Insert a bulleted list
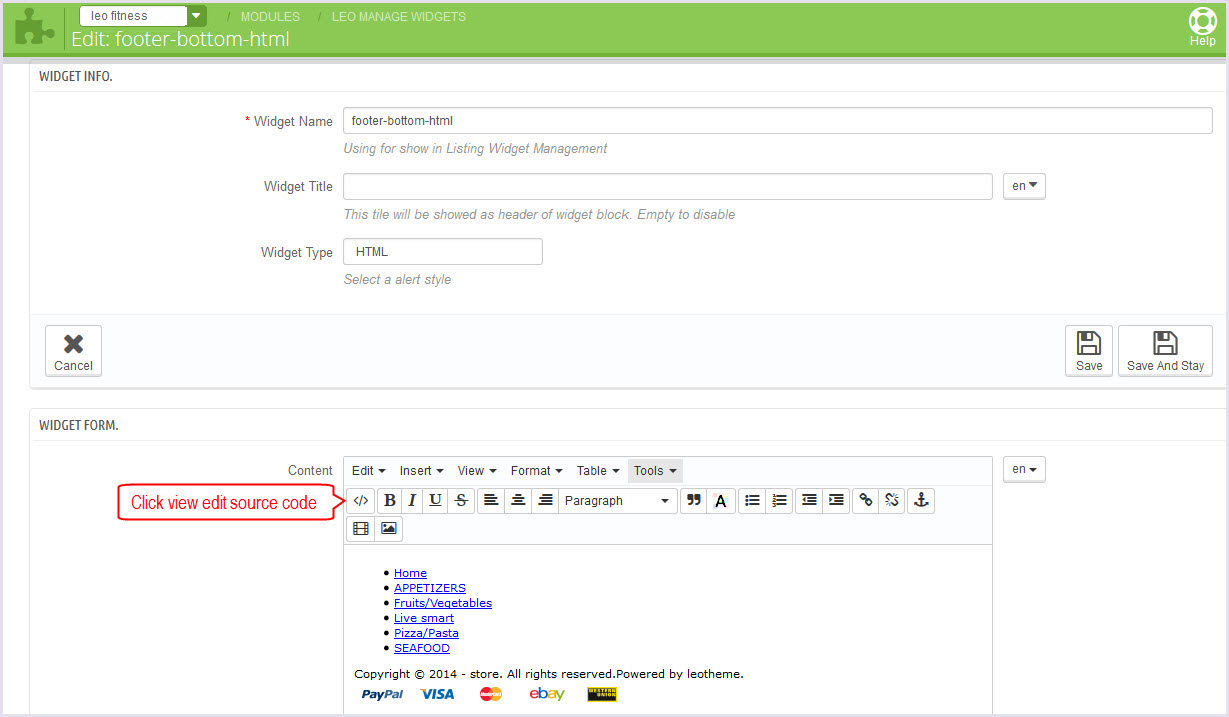The image size is (1229, 717). pos(752,501)
